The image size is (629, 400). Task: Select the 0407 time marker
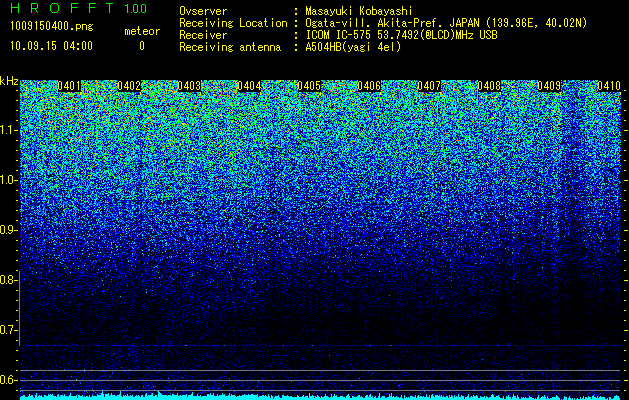tap(429, 86)
